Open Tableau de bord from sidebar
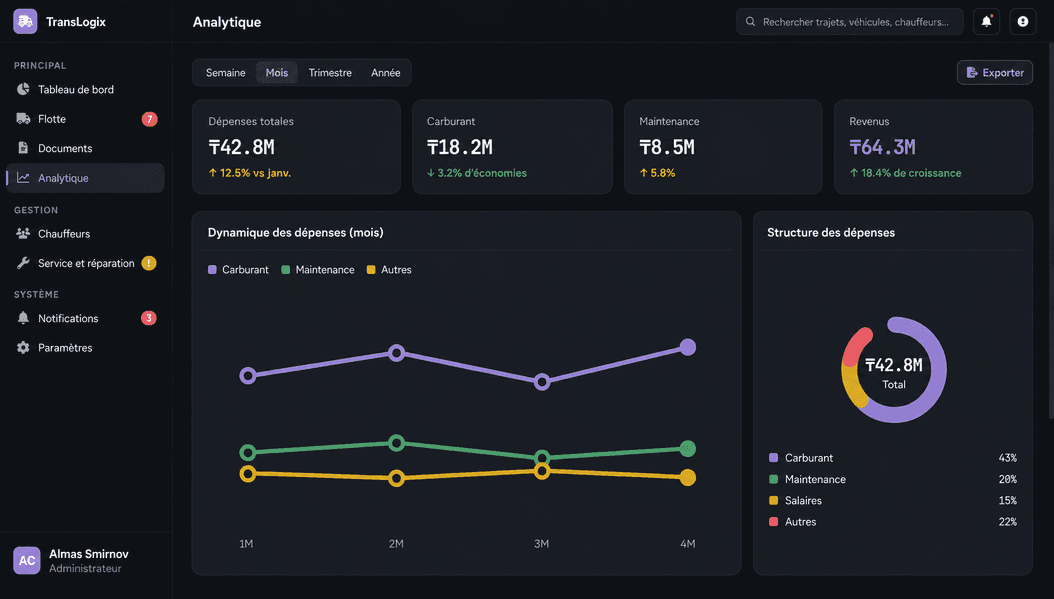Screen dimensions: 1054x599 click(x=85, y=89)
